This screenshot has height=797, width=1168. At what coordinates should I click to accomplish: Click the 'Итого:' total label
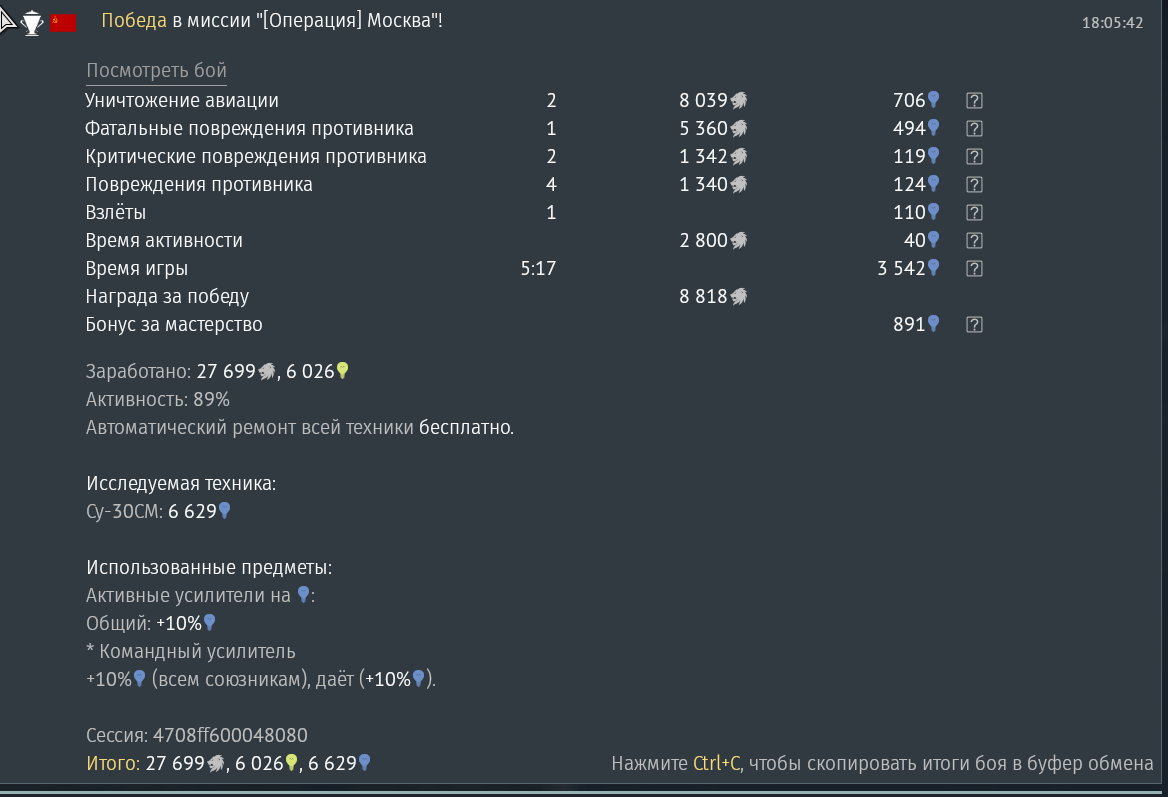click(x=112, y=763)
